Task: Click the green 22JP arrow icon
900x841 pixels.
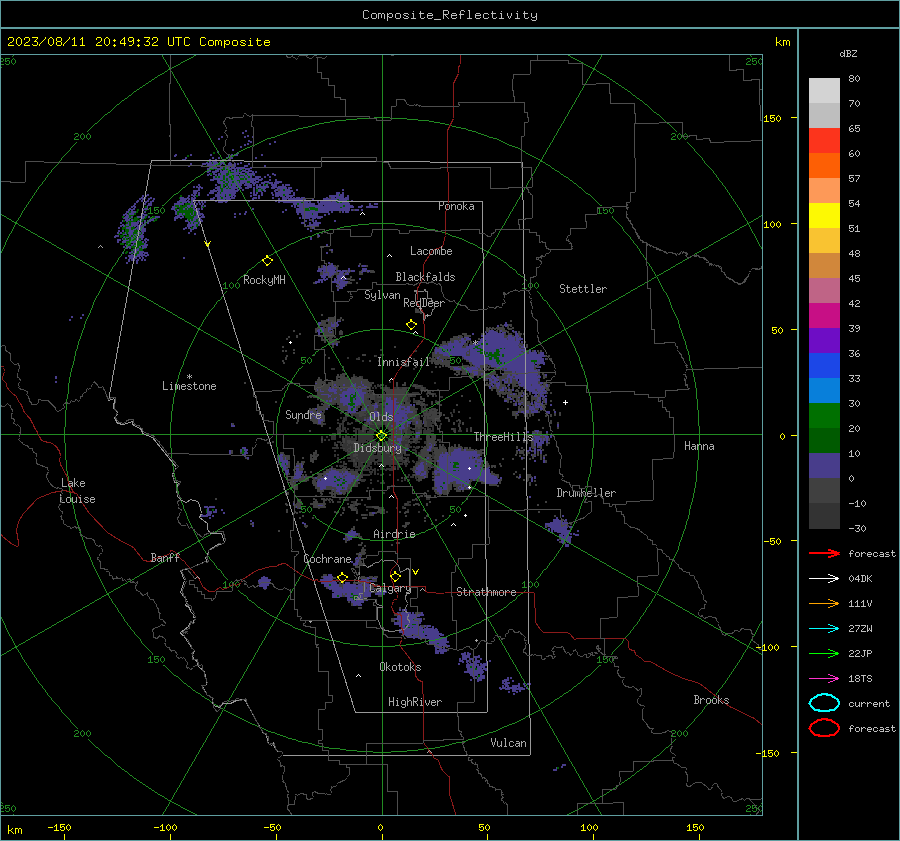Action: point(824,653)
